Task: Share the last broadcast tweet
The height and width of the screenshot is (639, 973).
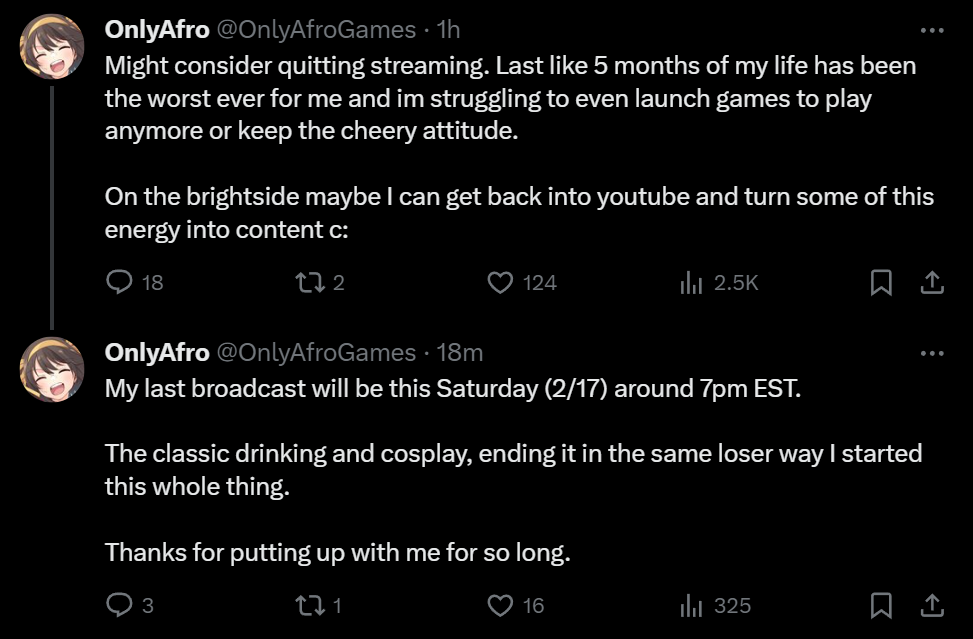Action: coord(932,605)
